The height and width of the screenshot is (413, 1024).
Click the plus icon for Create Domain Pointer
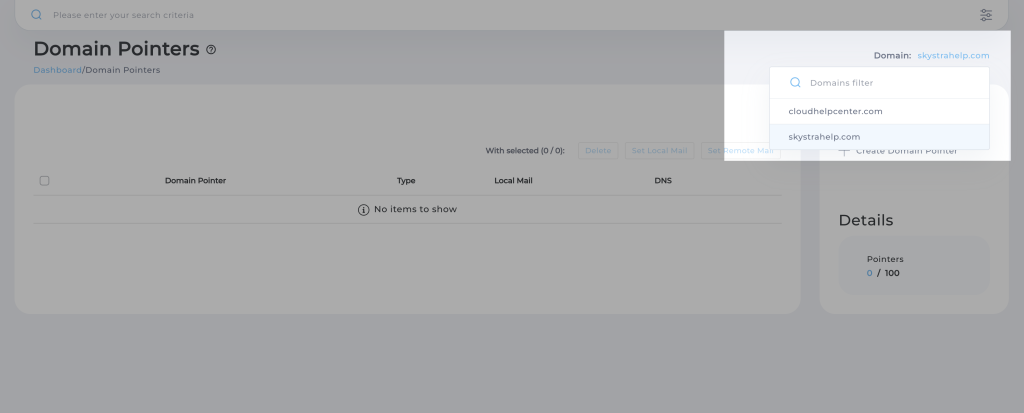click(x=844, y=151)
